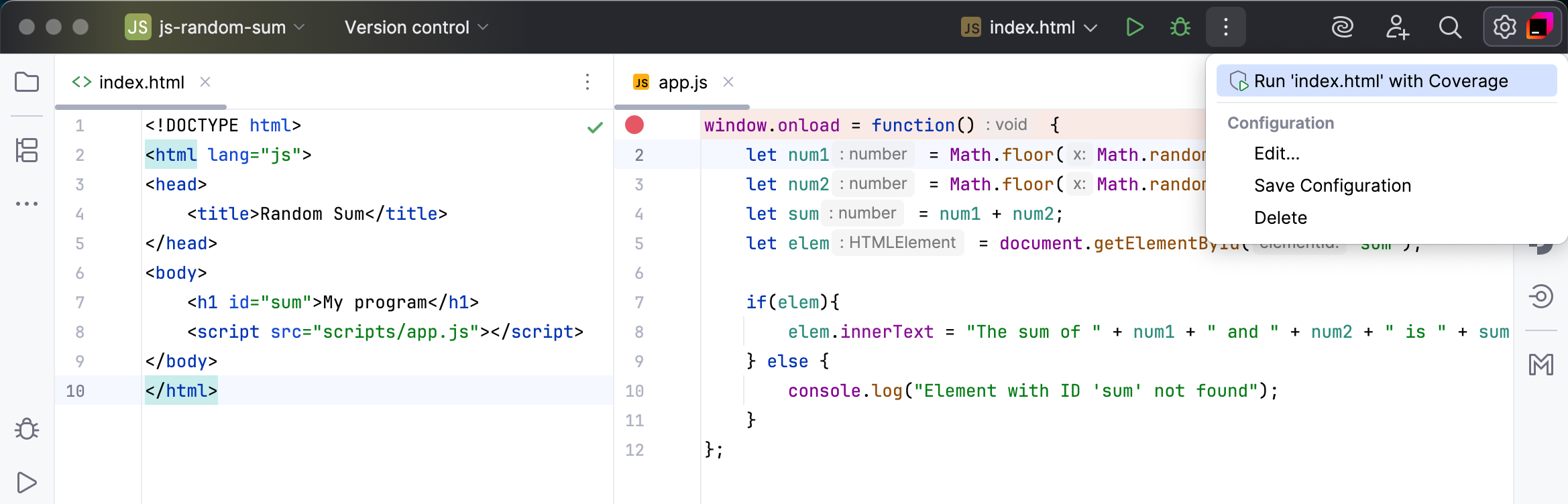Show more tool windows ellipsis
The image size is (1568, 504).
tap(27, 204)
